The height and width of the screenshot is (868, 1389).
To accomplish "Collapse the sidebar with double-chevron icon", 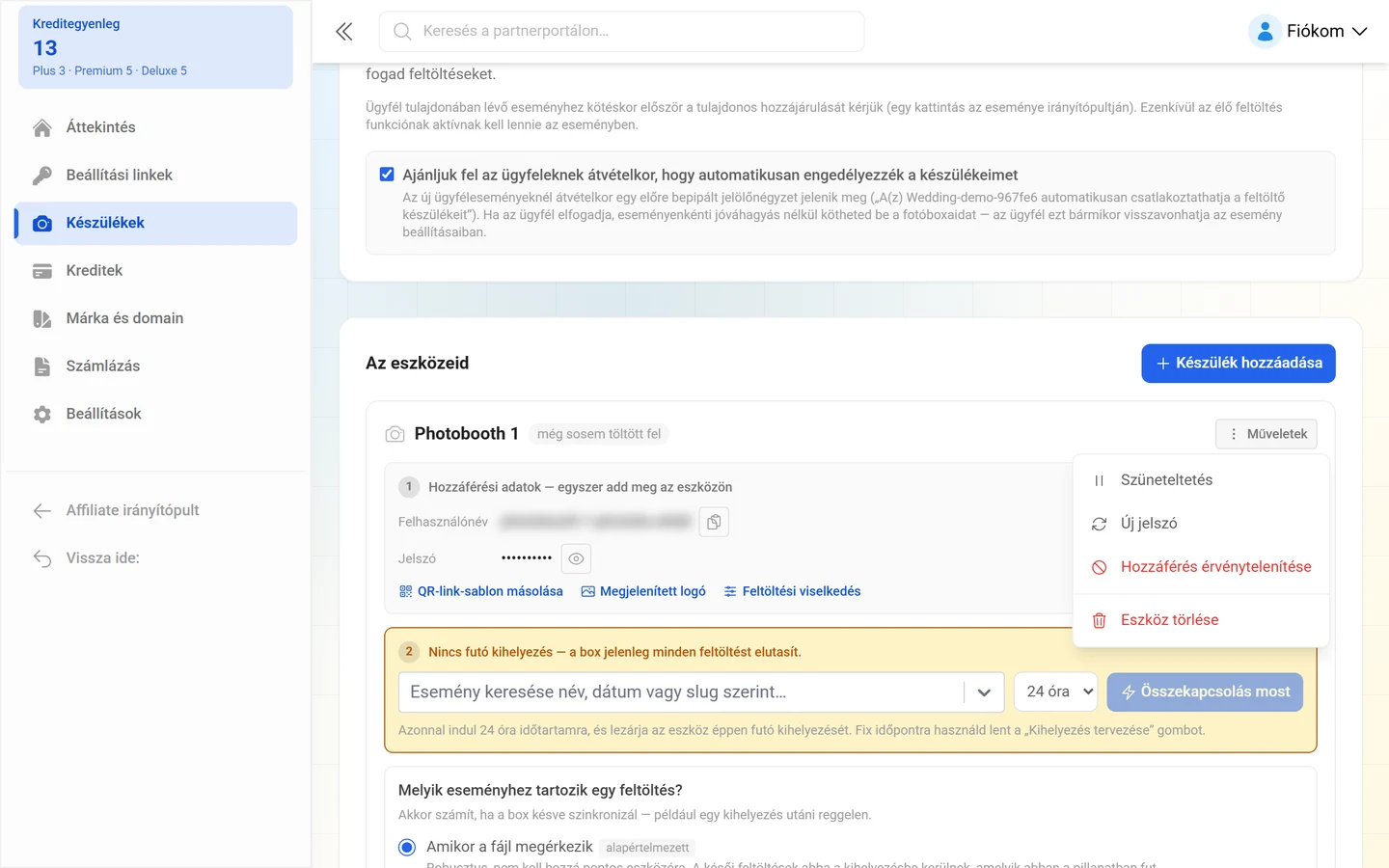I will (x=344, y=32).
